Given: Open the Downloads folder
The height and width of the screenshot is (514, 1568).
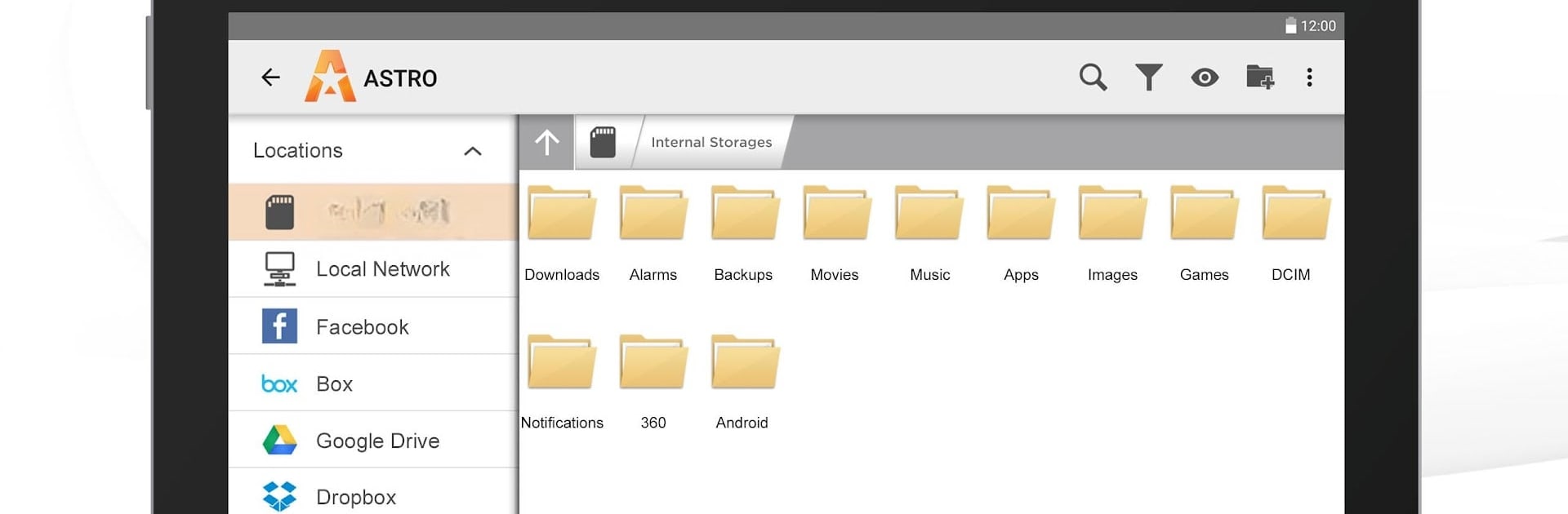Looking at the screenshot, I should tap(562, 234).
